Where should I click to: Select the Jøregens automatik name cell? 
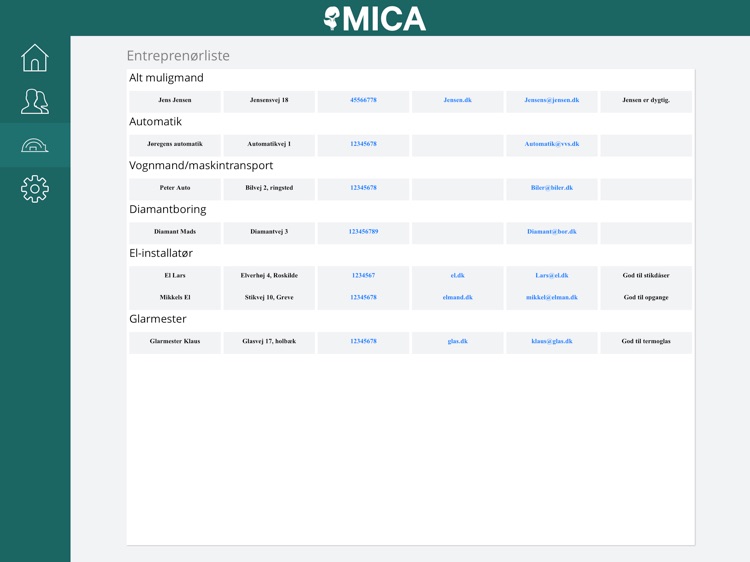175,145
